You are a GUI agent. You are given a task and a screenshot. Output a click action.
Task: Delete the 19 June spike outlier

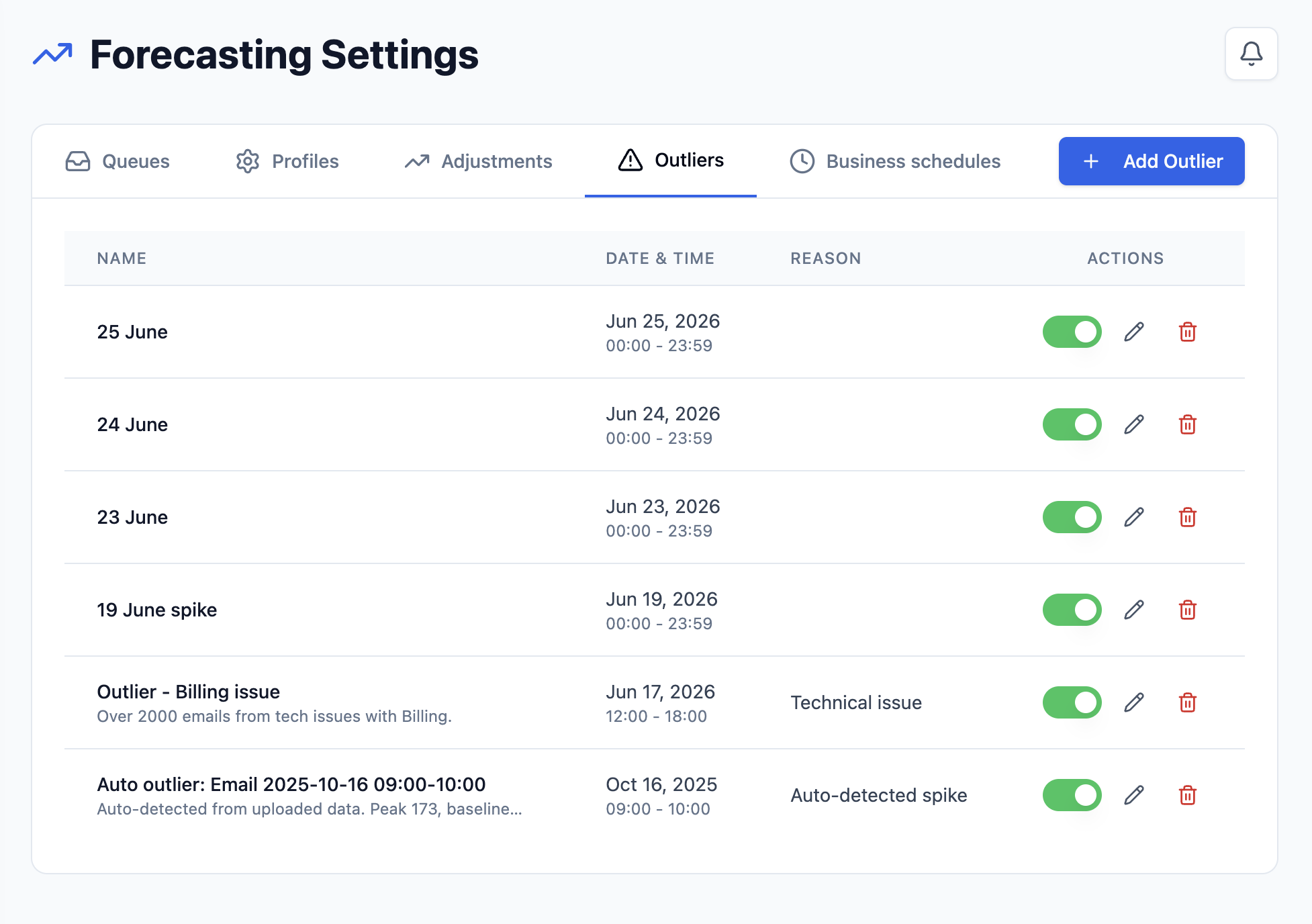[1188, 610]
